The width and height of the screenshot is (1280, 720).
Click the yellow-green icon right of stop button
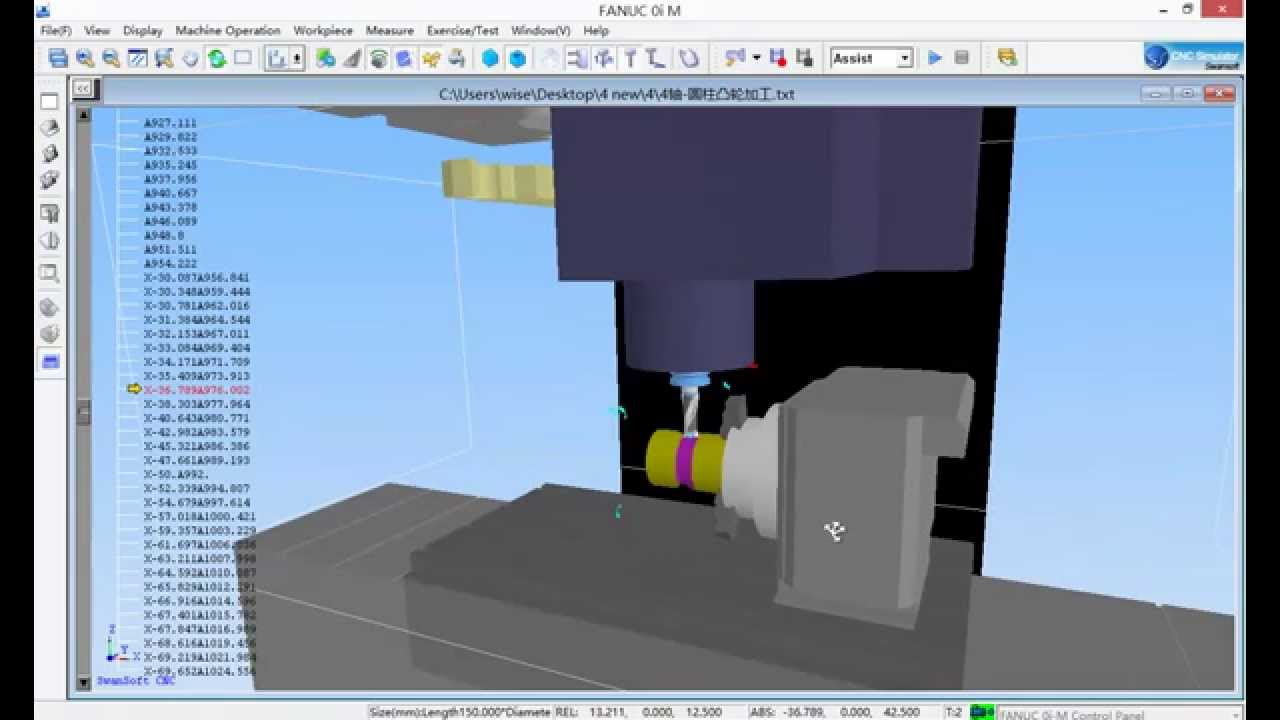pos(1007,58)
